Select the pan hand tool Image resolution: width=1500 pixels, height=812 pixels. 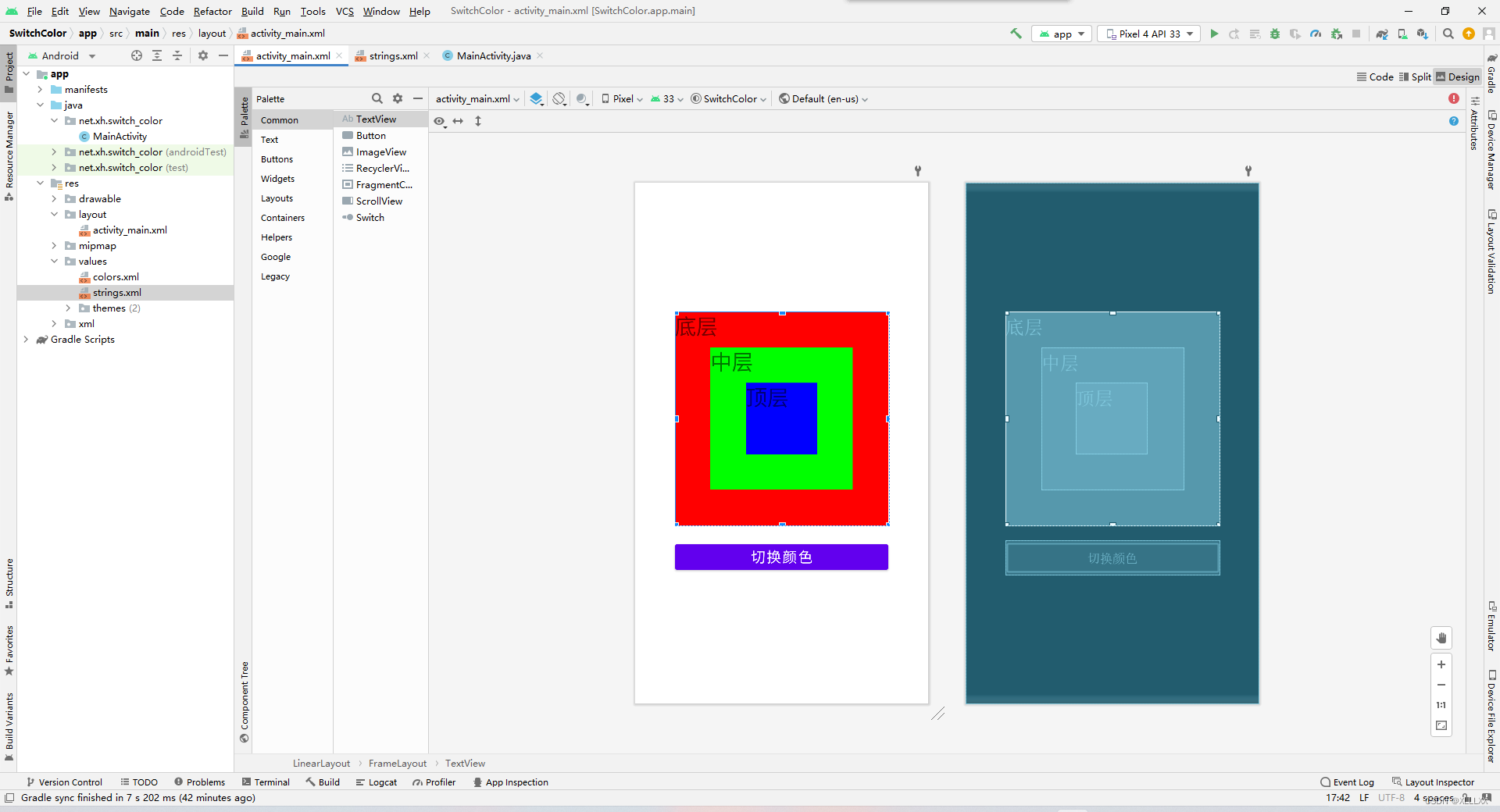tap(1441, 638)
